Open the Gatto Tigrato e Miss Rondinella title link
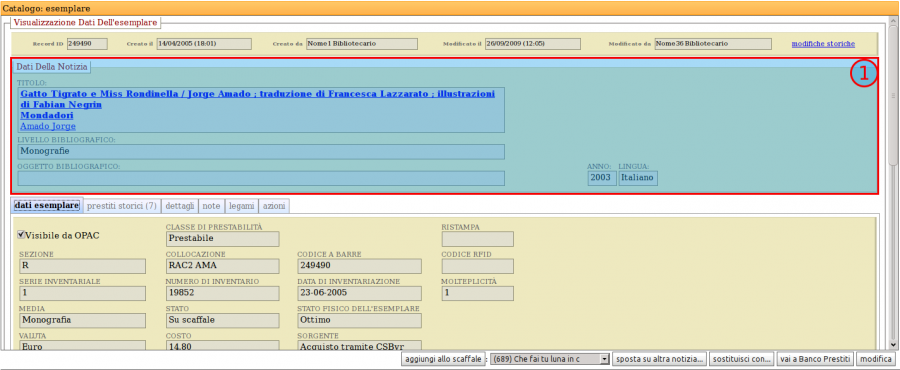The height and width of the screenshot is (370, 900). coord(257,99)
